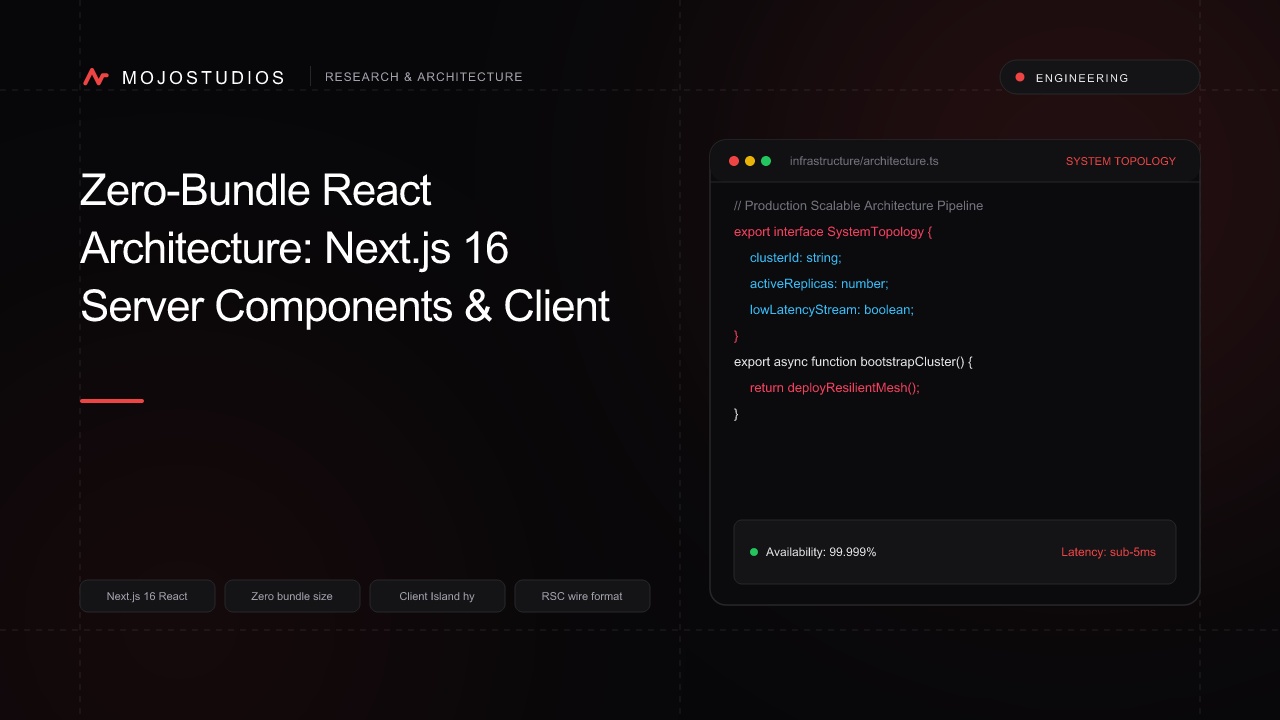
Task: Click the activeReplicas: number line
Action: [x=819, y=284]
